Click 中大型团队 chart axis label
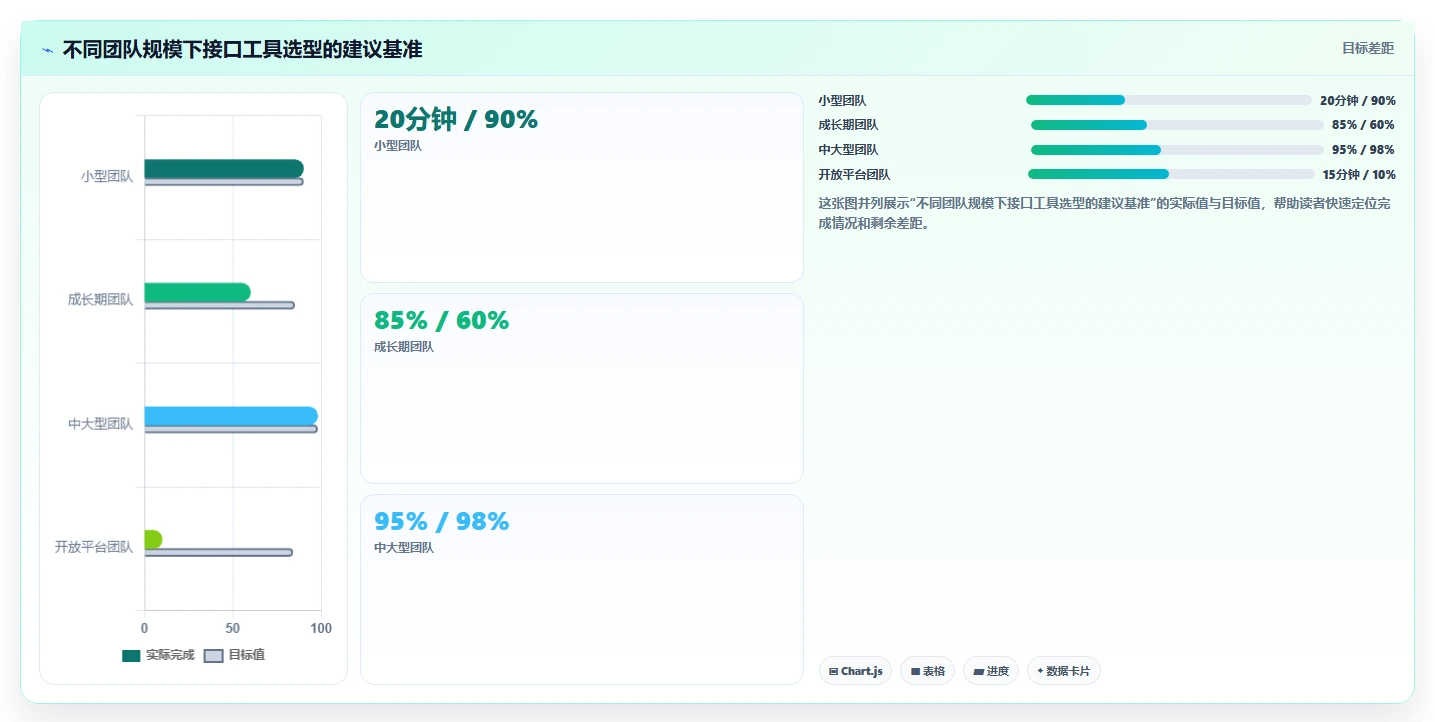This screenshot has width=1435, height=722. pyautogui.click(x=100, y=424)
